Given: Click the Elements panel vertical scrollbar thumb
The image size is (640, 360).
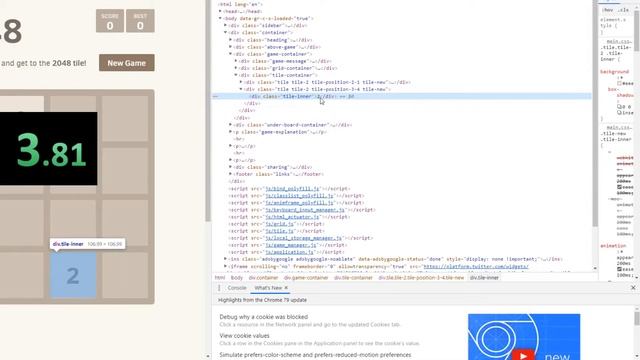Looking at the screenshot, I should tap(595, 114).
